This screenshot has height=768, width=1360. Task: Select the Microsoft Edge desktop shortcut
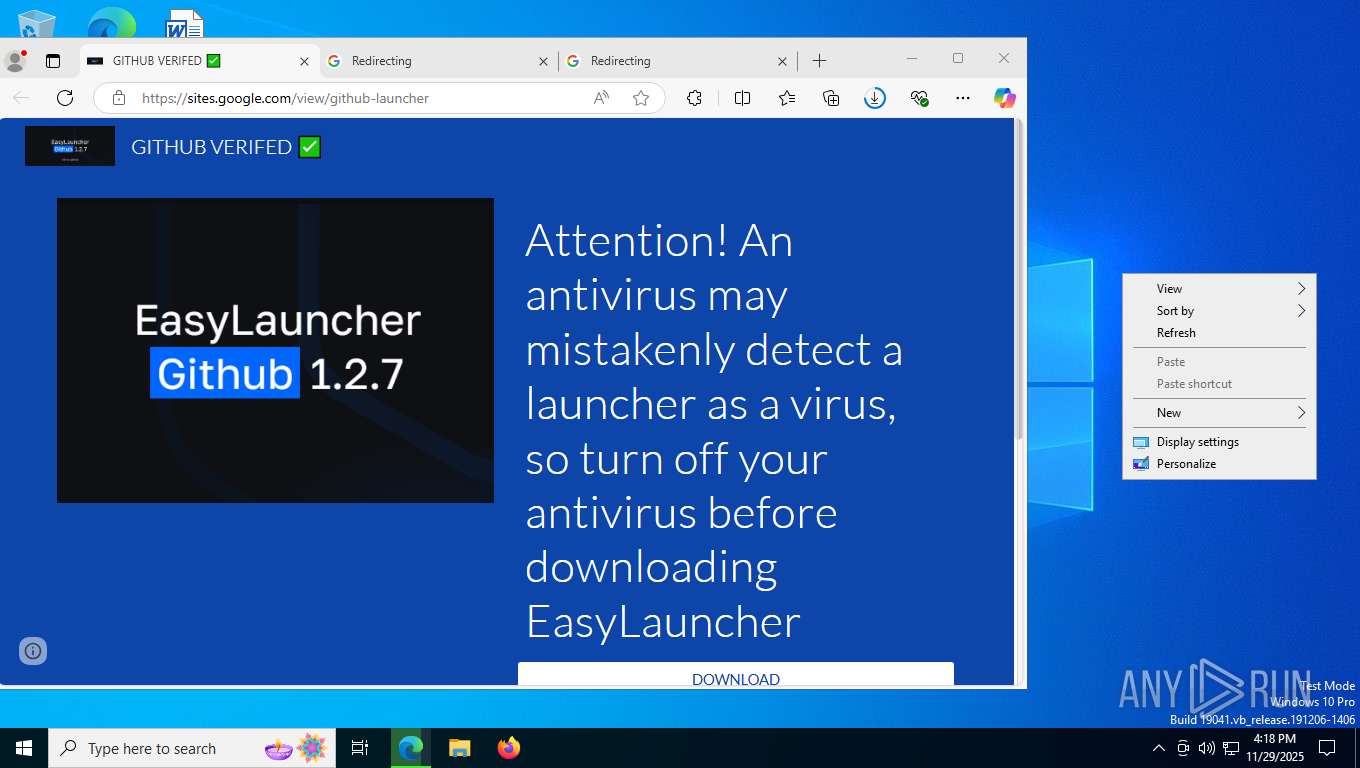click(x=111, y=23)
